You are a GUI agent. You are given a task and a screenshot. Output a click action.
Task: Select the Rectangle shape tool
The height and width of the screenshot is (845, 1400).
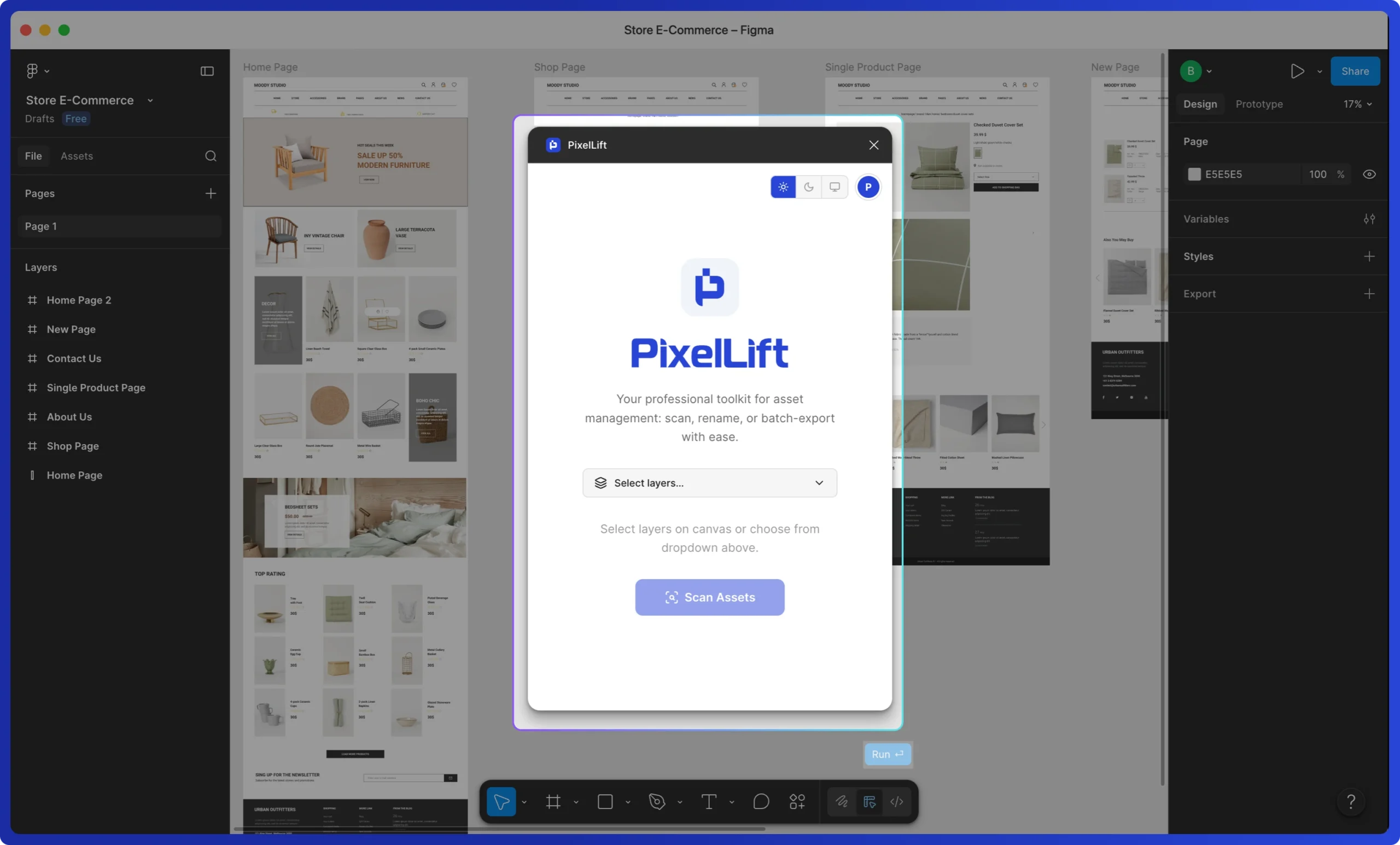(x=605, y=801)
